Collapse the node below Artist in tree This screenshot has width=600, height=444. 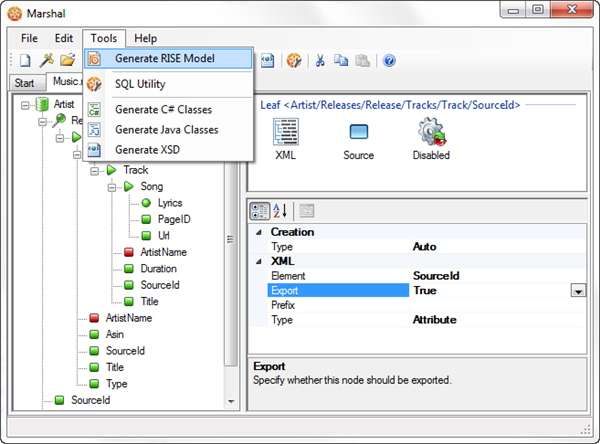click(42, 121)
